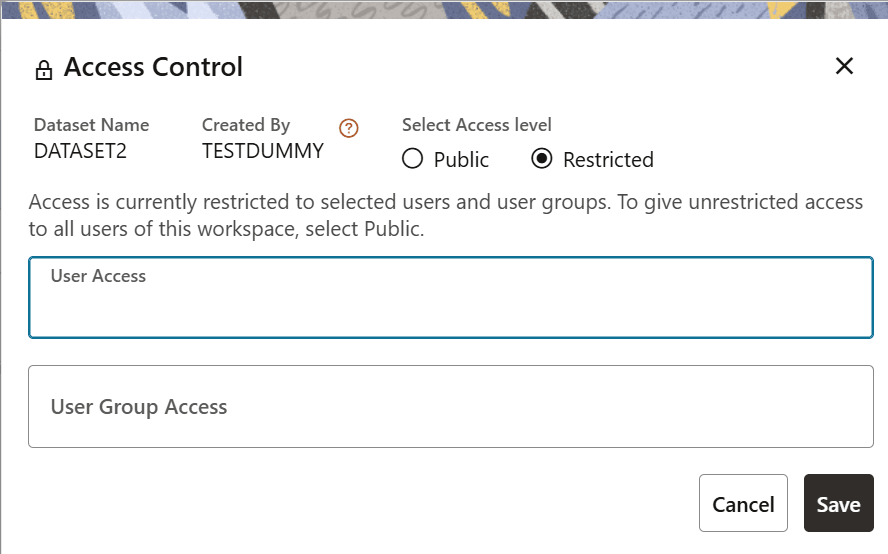Click the Dataset Name label

(x=91, y=125)
